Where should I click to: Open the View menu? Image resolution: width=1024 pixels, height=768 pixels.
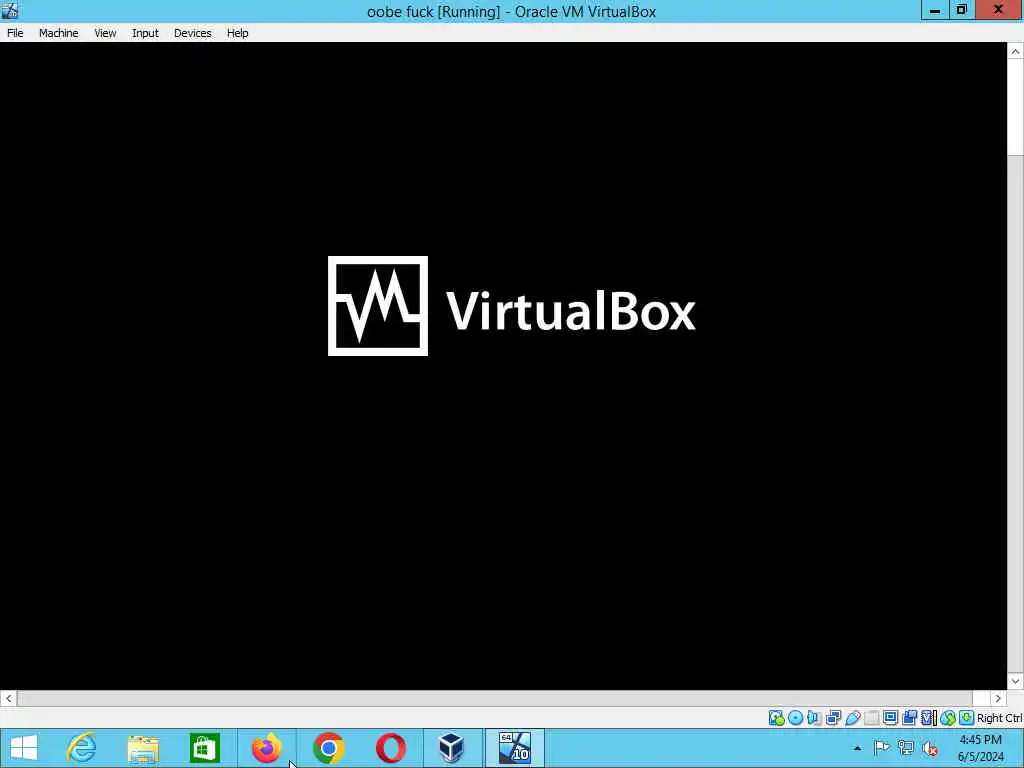104,33
